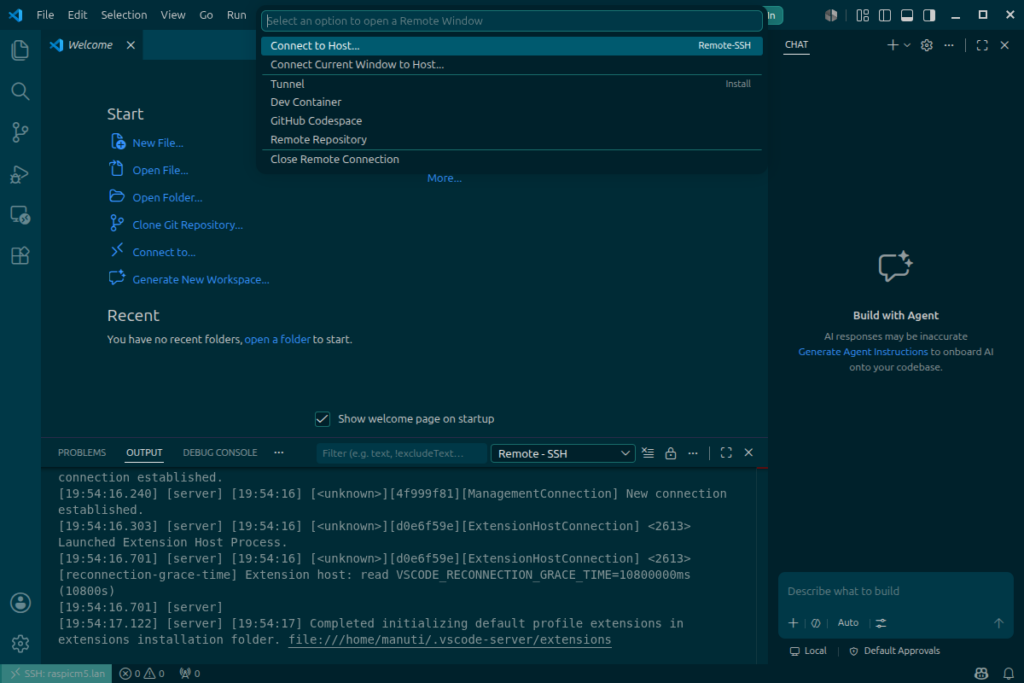The width and height of the screenshot is (1024, 683).
Task: Click Generate Agent Instructions link
Action: point(863,352)
